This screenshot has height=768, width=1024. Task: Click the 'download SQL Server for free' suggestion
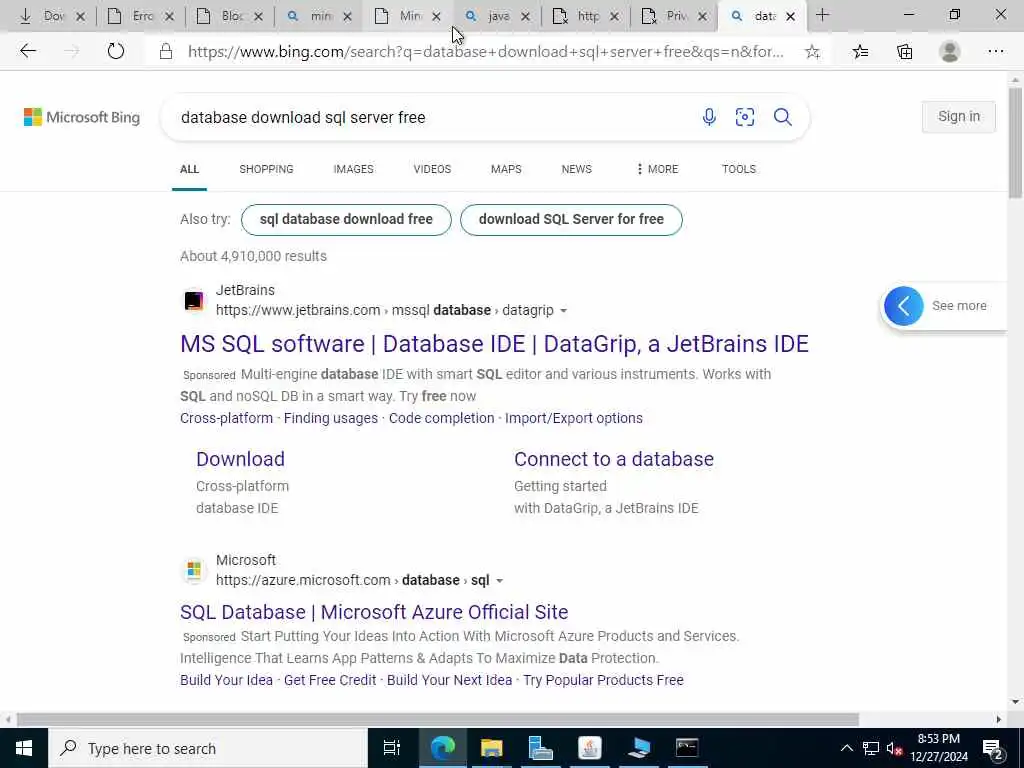(x=571, y=219)
